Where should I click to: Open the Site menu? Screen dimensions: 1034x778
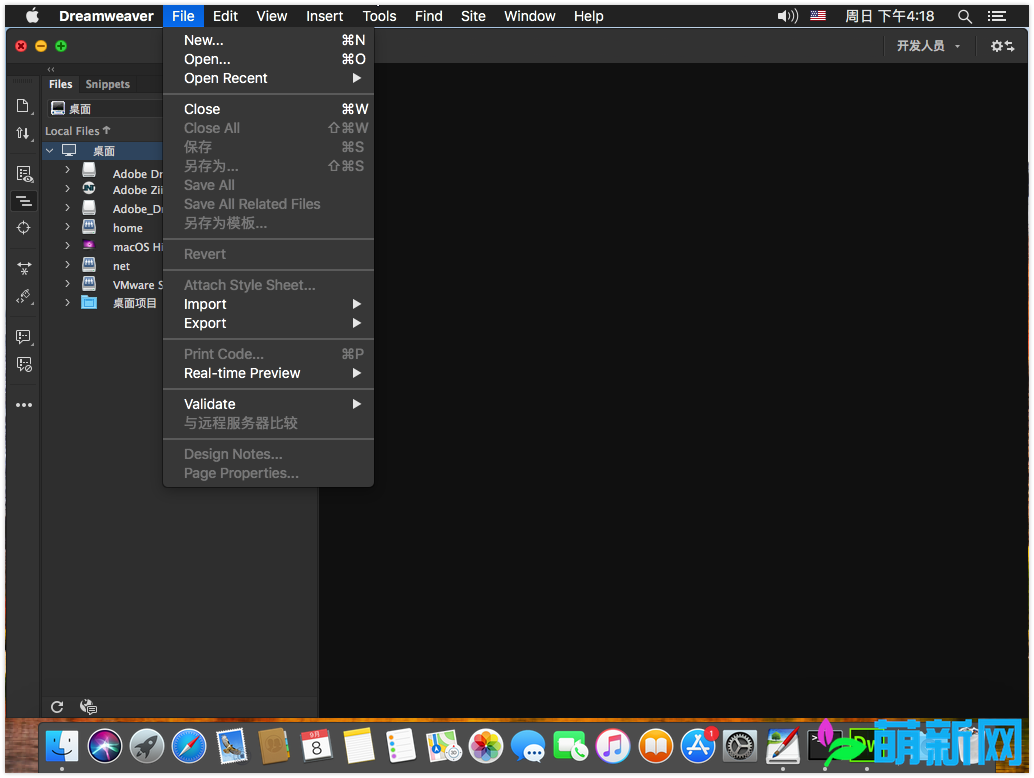tap(473, 16)
